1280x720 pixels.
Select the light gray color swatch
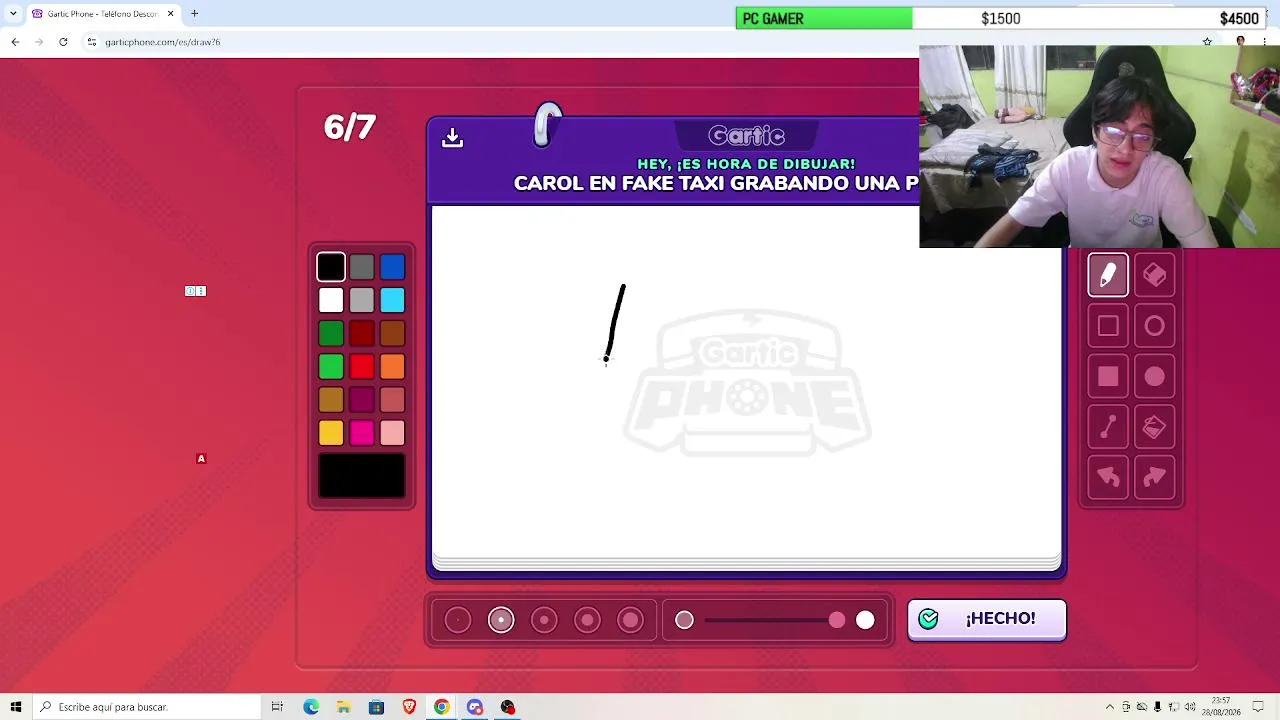[x=362, y=300]
